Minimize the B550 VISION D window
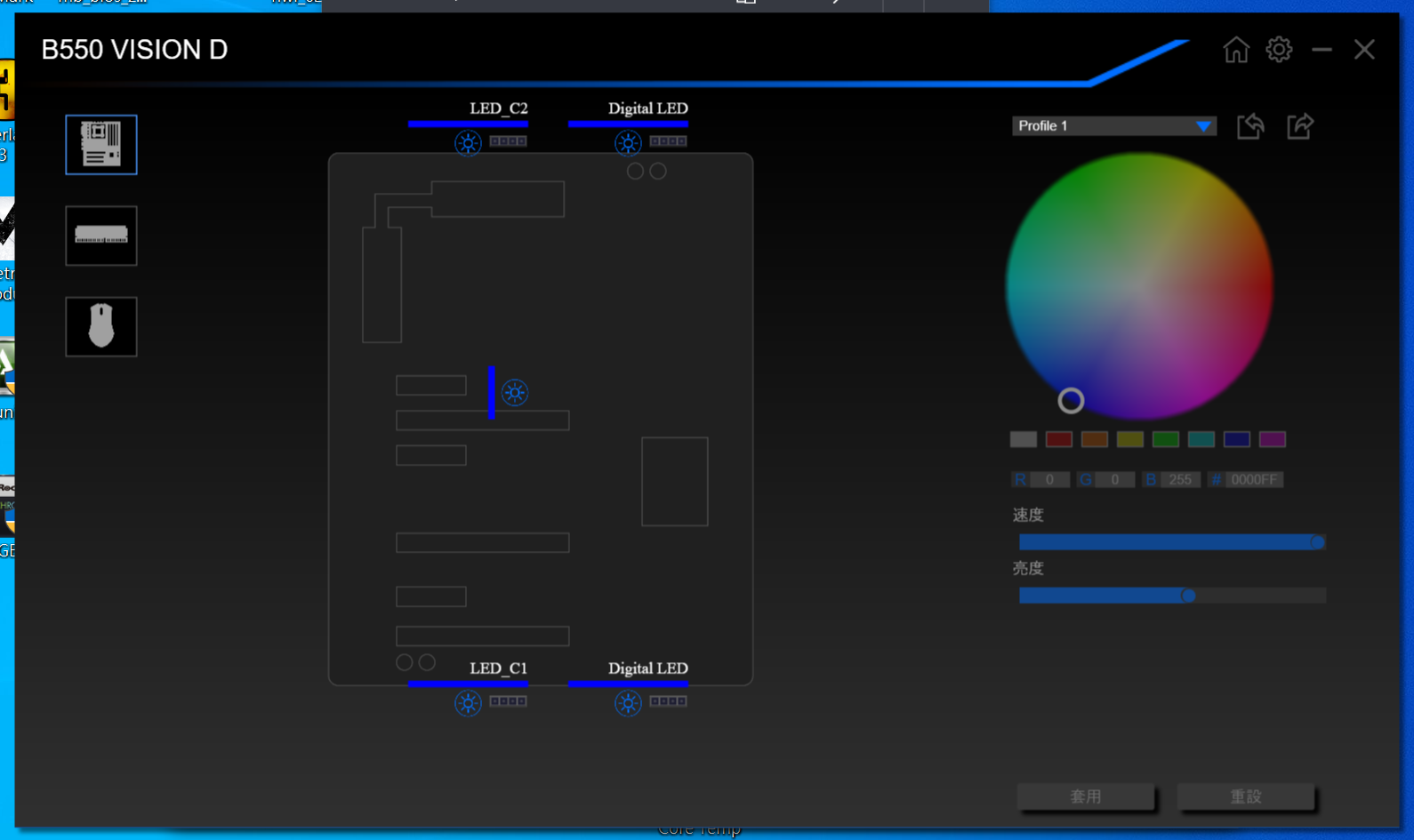This screenshot has width=1414, height=840. click(x=1322, y=50)
